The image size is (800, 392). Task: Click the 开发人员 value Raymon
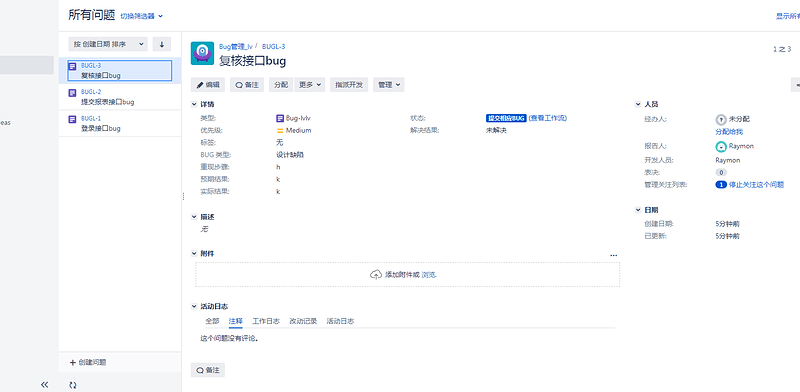pyautogui.click(x=728, y=160)
